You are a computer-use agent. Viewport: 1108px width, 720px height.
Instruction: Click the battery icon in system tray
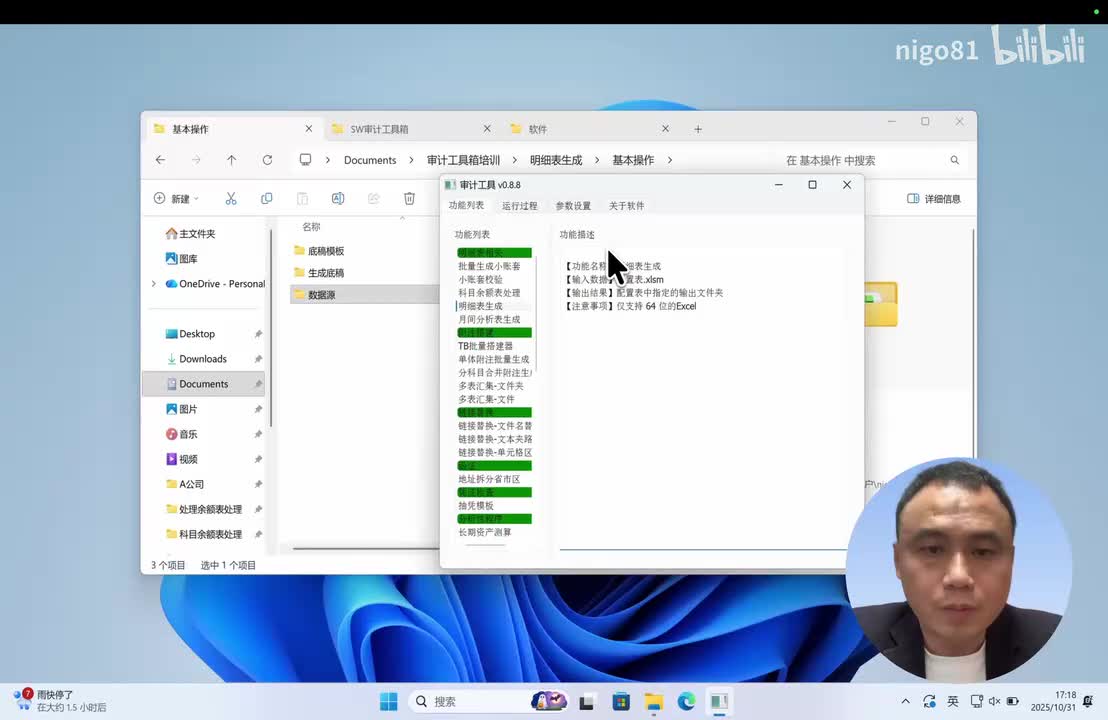(x=1013, y=702)
